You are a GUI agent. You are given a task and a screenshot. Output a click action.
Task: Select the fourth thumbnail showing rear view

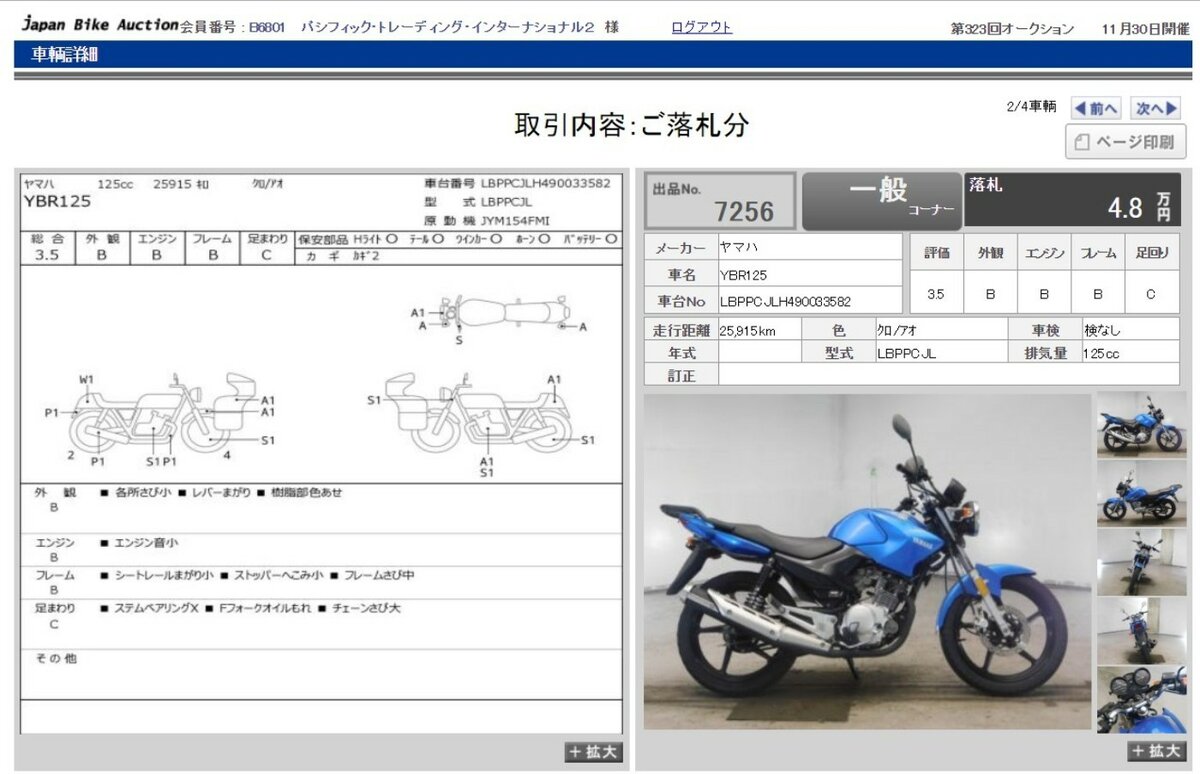(1142, 631)
